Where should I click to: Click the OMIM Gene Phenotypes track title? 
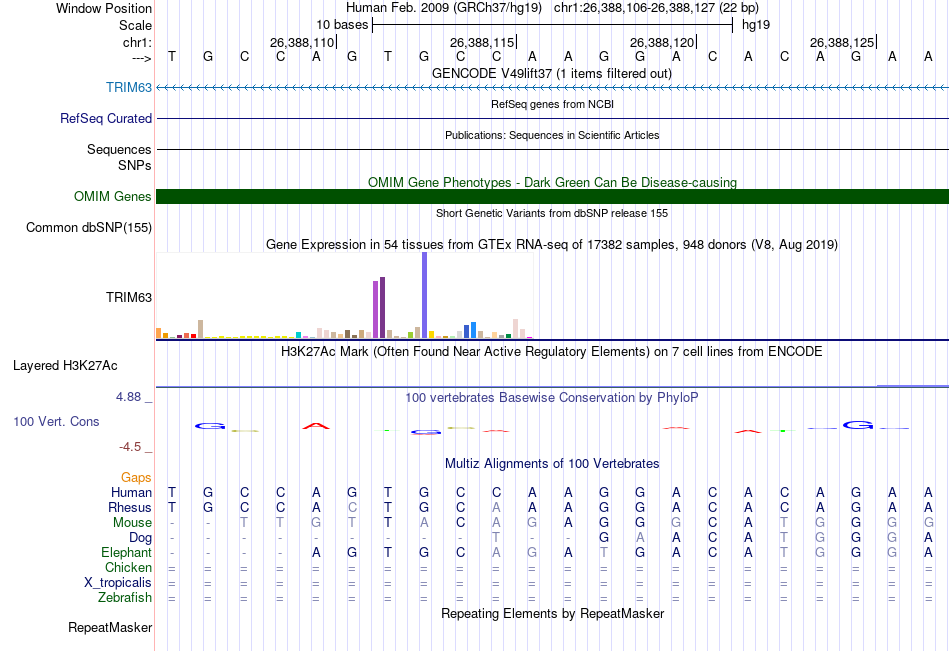[552, 182]
